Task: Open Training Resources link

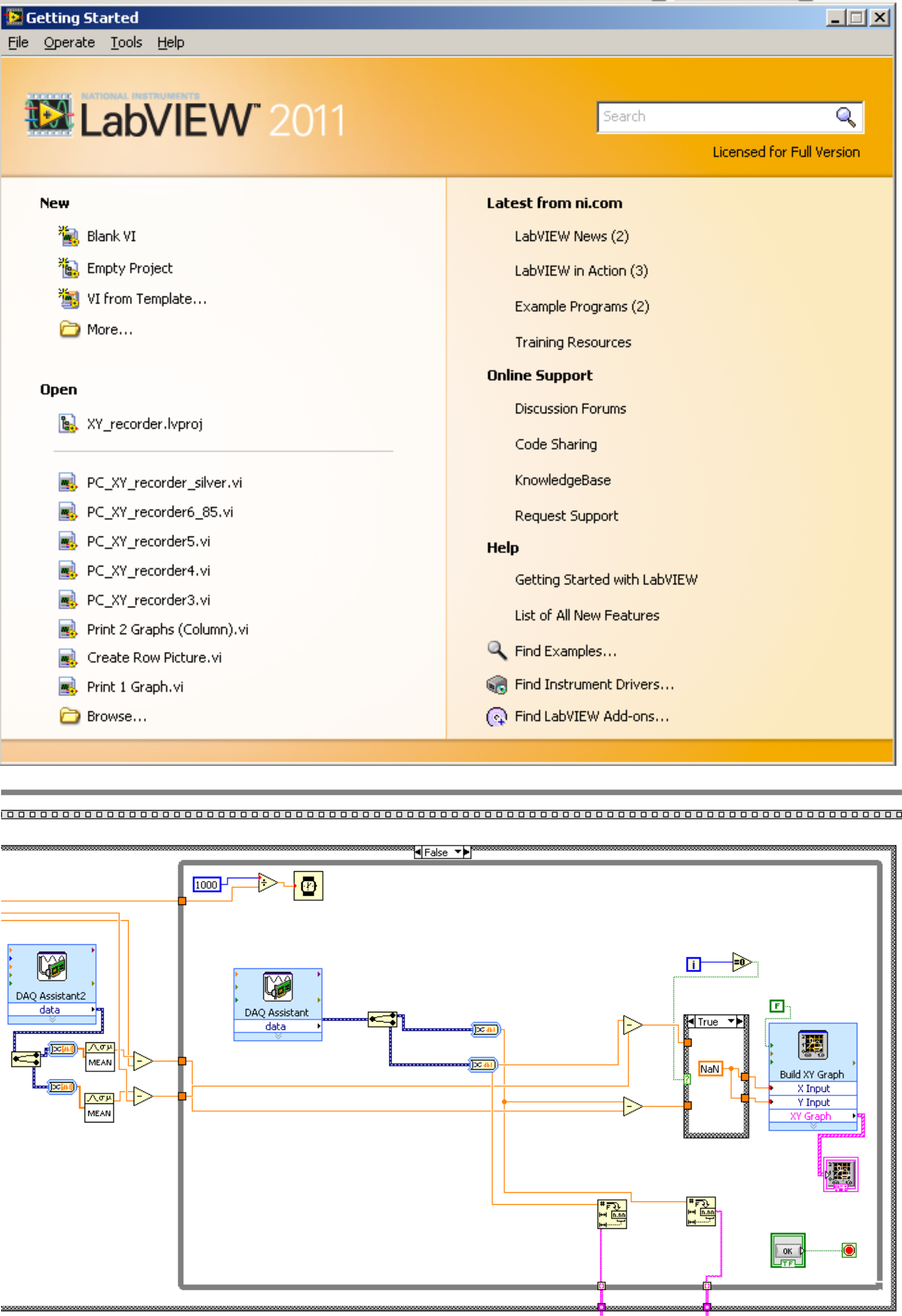Action: coord(573,342)
